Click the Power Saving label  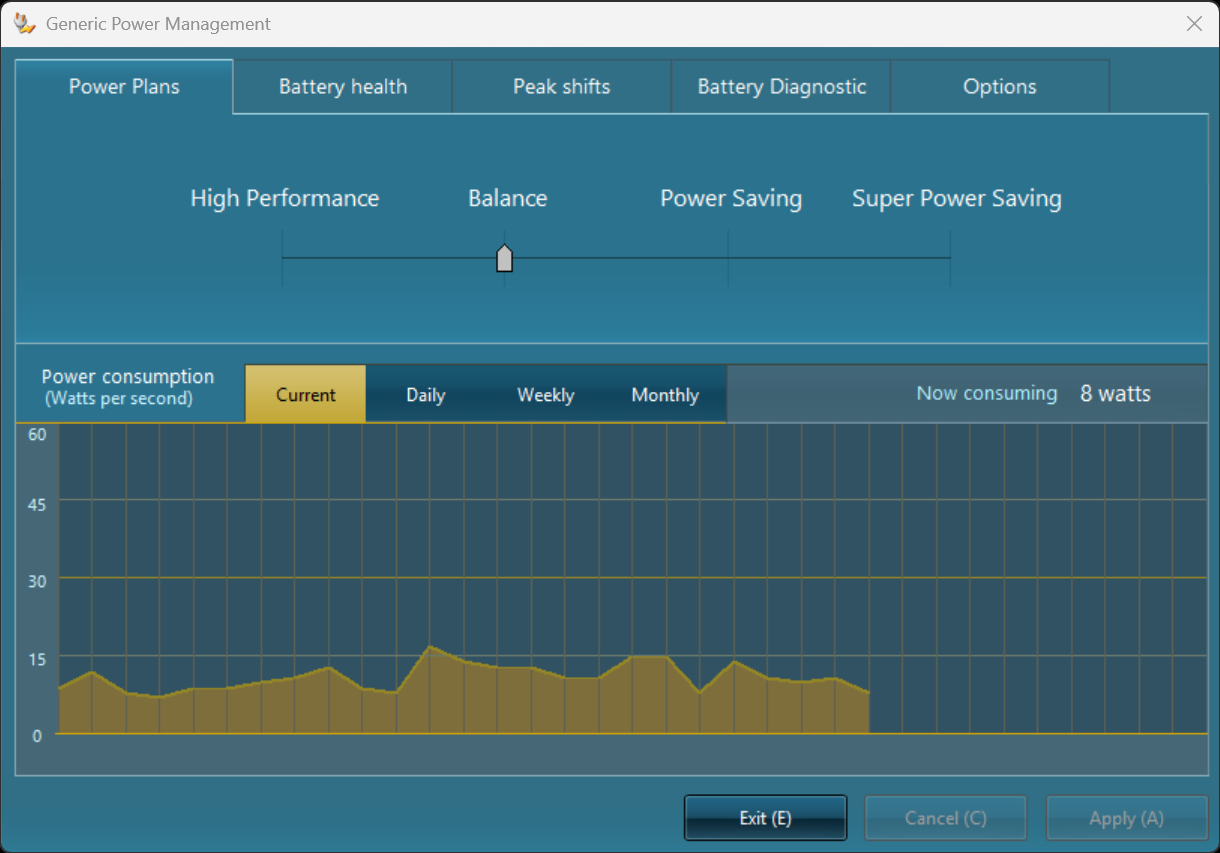point(731,198)
